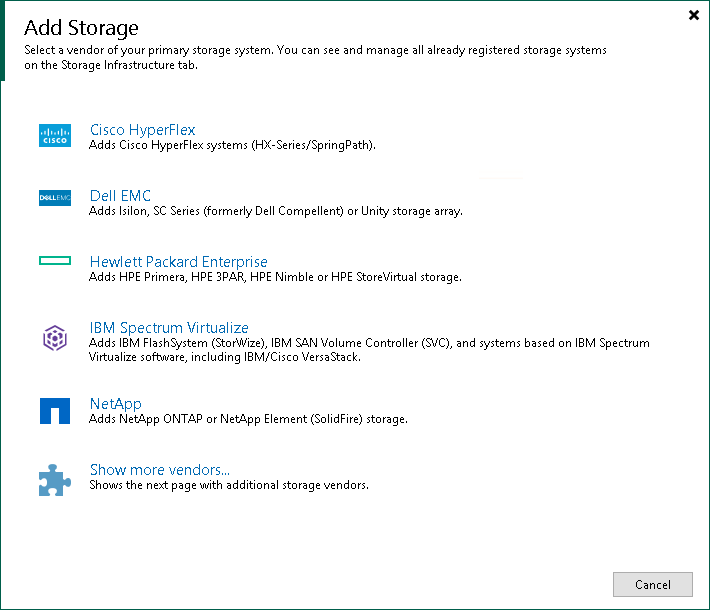The height and width of the screenshot is (610, 710).
Task: Click the HPE Primera, 3PAR, Nimble description
Action: click(x=275, y=277)
